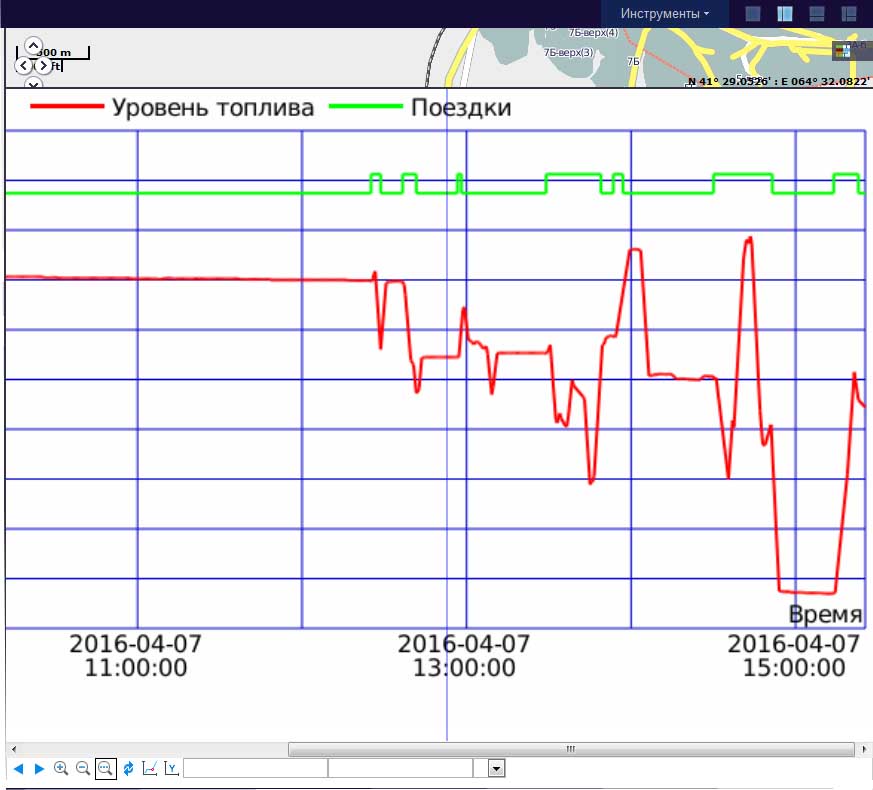Pan the map up with arrow button

pyautogui.click(x=33, y=47)
